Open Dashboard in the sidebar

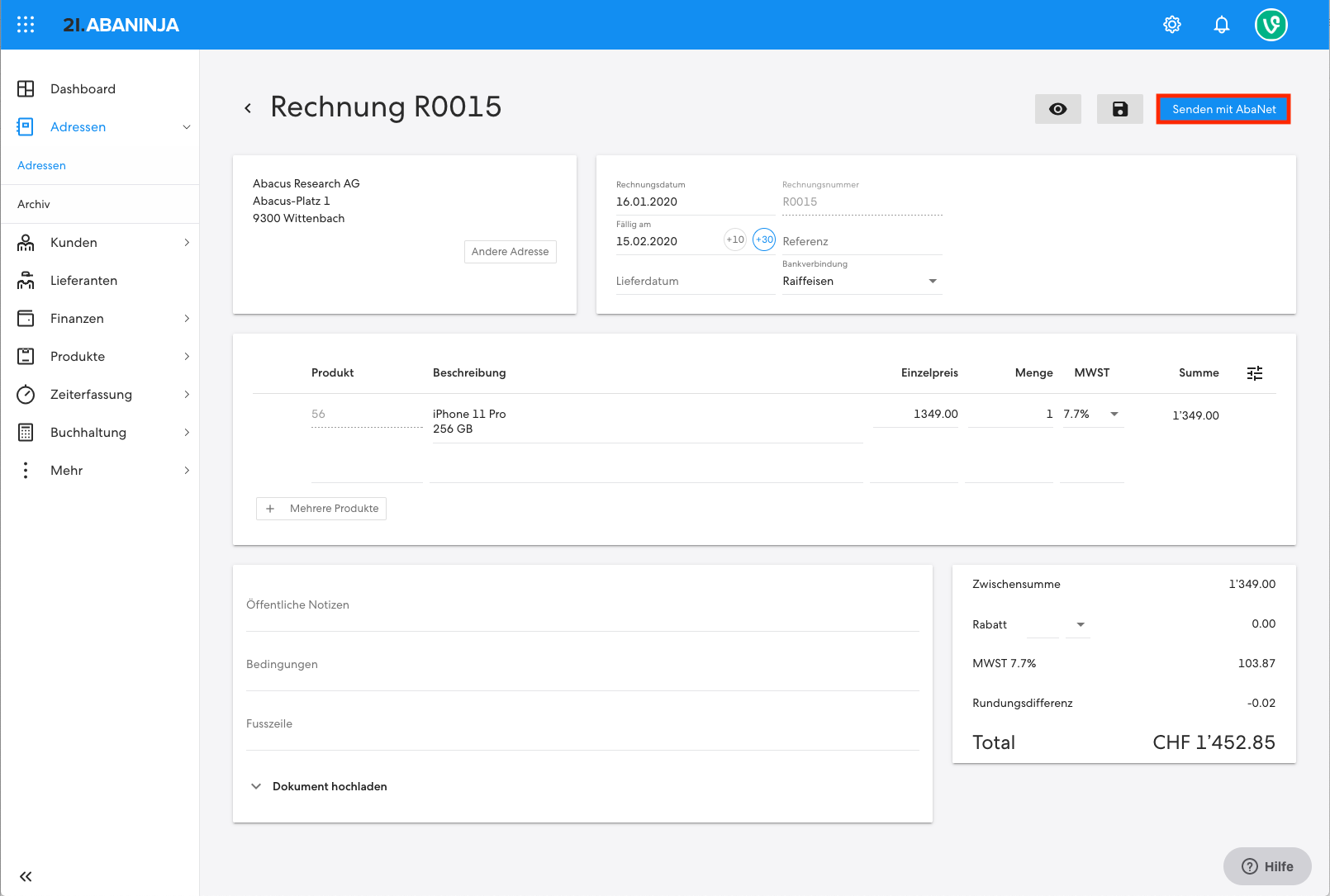(83, 89)
